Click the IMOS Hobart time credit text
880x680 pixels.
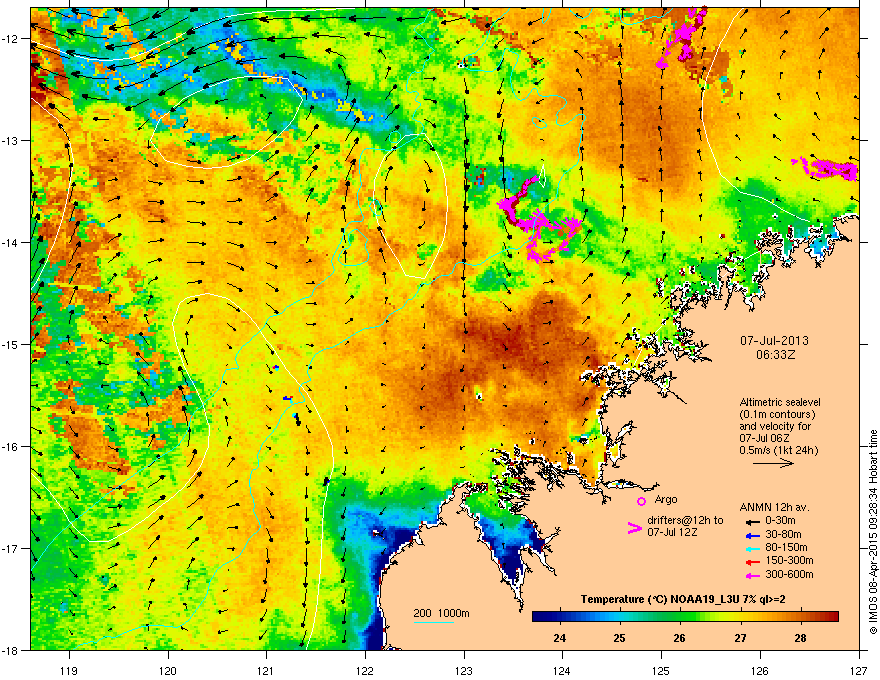tap(873, 531)
